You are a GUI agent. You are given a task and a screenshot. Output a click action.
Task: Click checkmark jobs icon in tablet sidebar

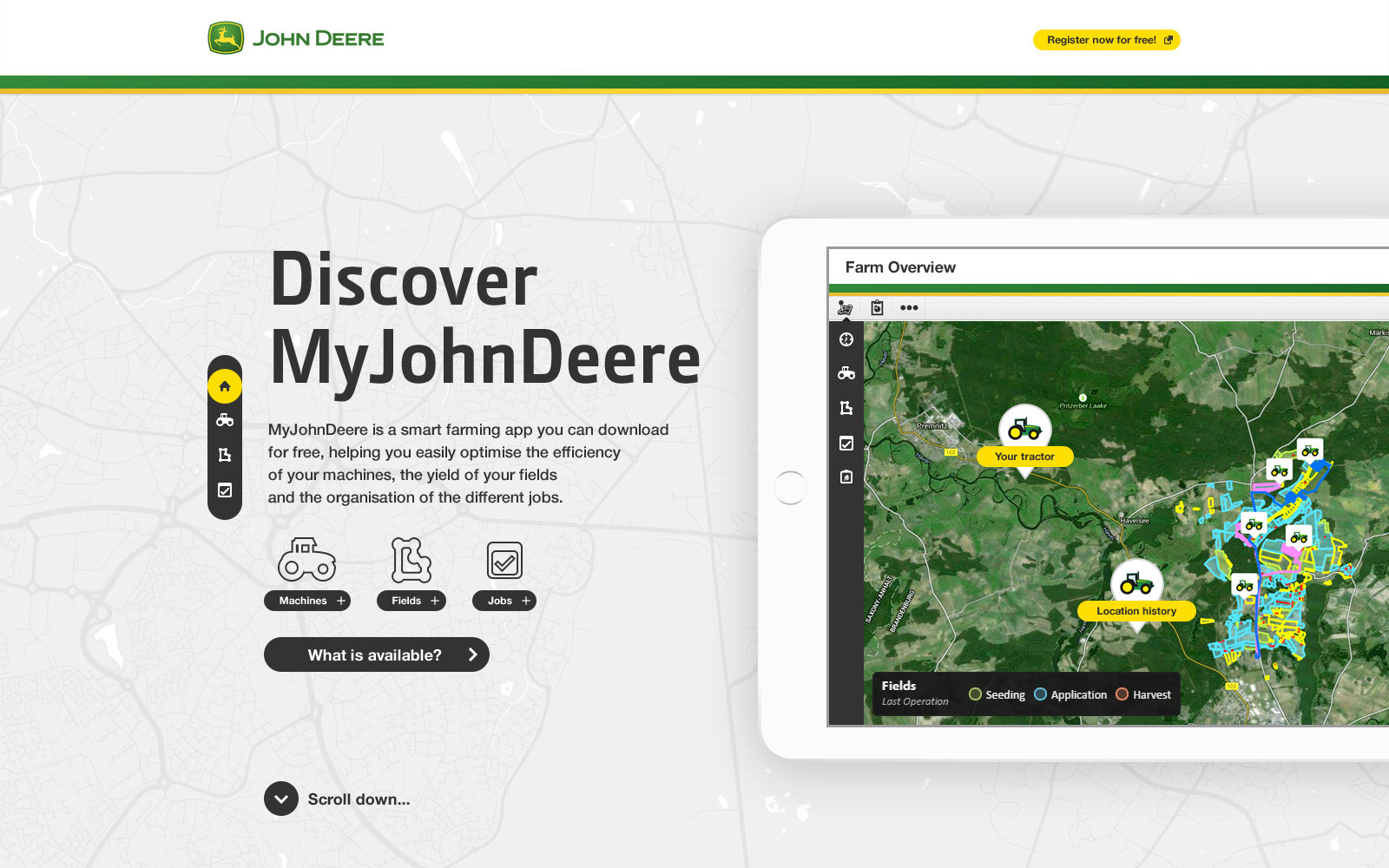(846, 444)
